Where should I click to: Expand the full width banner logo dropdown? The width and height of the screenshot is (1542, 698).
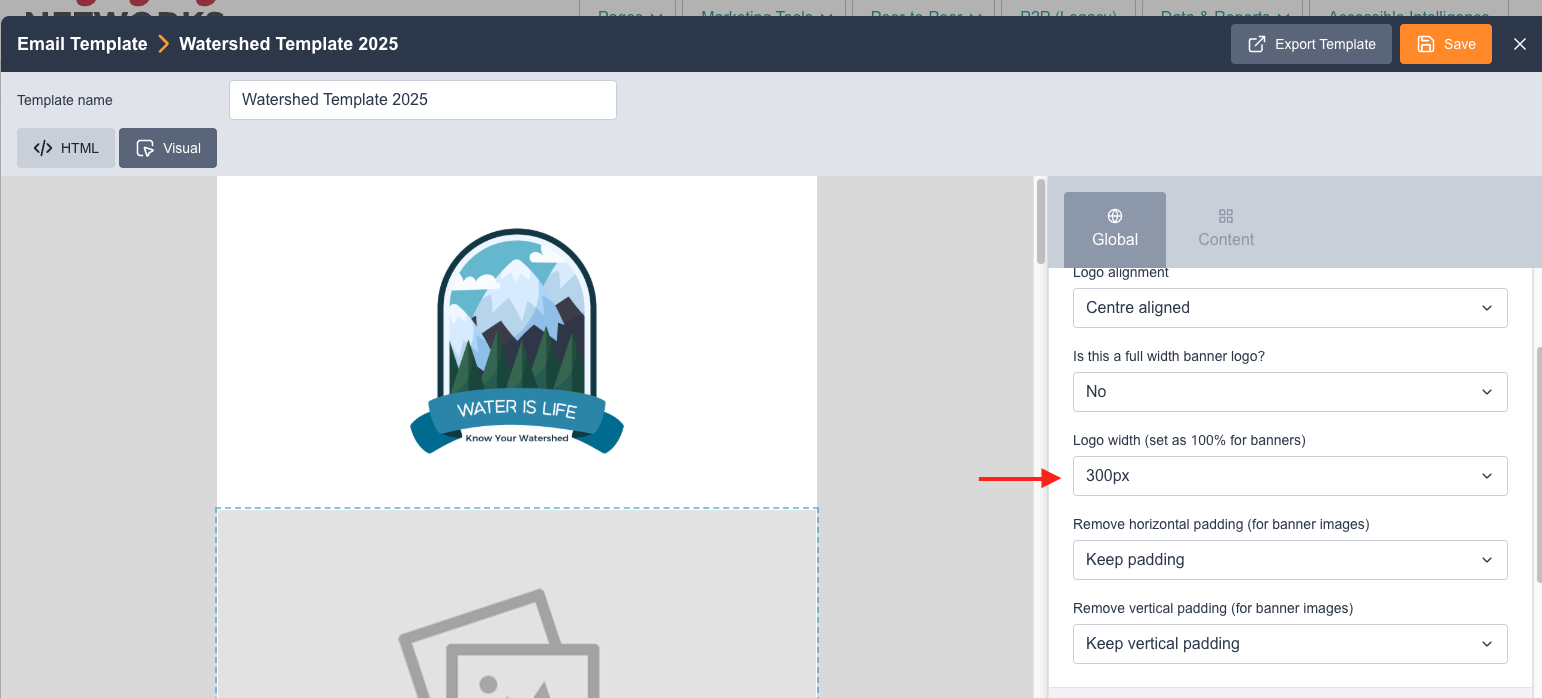1289,392
